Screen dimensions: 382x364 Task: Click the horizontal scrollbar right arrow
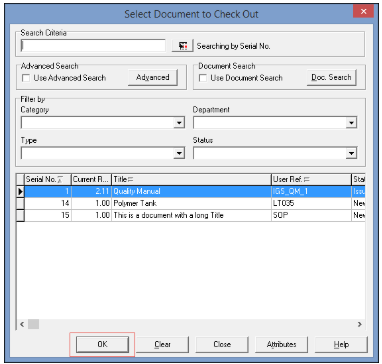360,324
